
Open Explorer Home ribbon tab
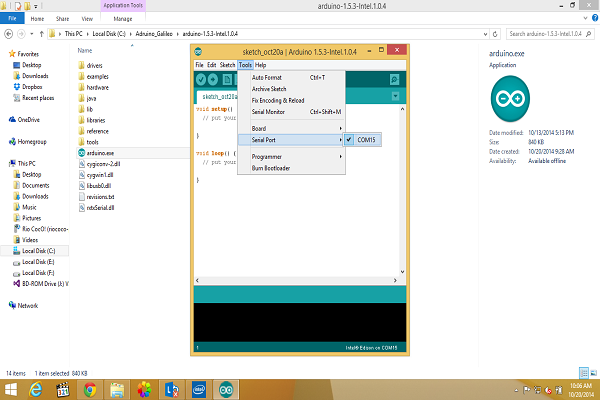point(37,19)
